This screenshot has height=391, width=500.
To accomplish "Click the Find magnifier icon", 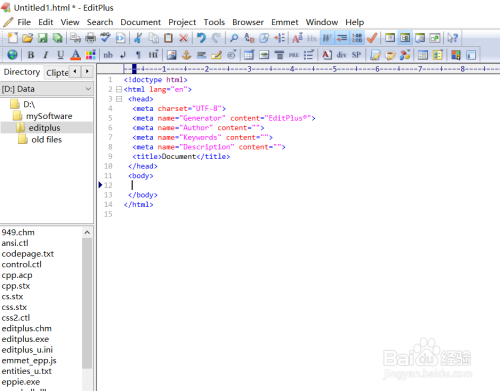I will pyautogui.click(x=234, y=38).
